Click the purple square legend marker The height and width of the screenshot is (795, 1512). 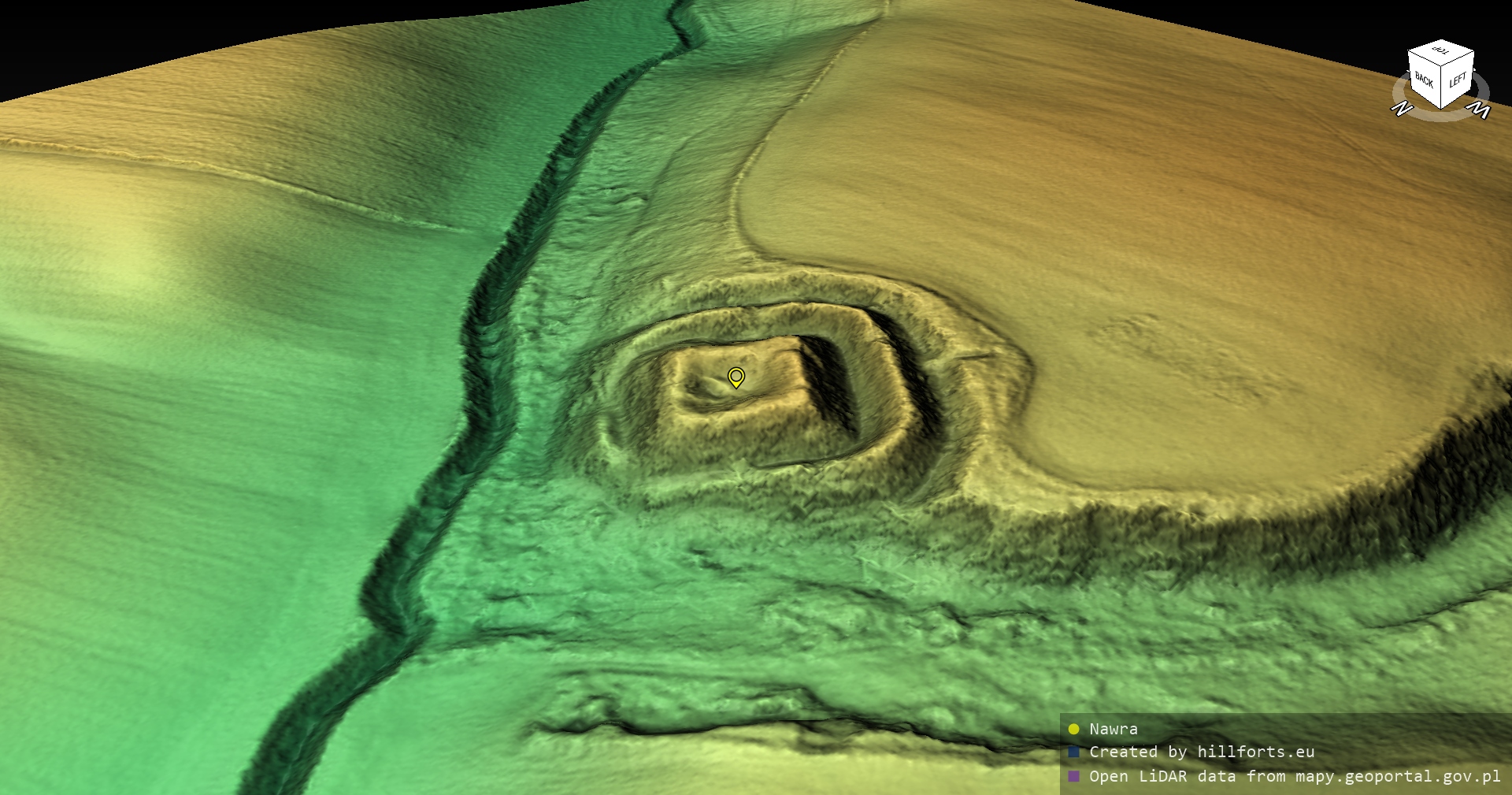click(1073, 776)
